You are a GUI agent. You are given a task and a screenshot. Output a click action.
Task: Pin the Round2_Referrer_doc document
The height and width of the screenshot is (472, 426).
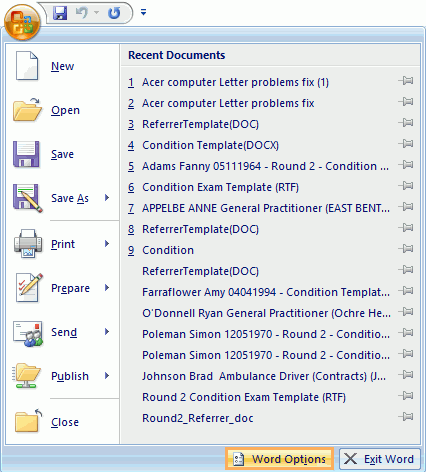[406, 417]
